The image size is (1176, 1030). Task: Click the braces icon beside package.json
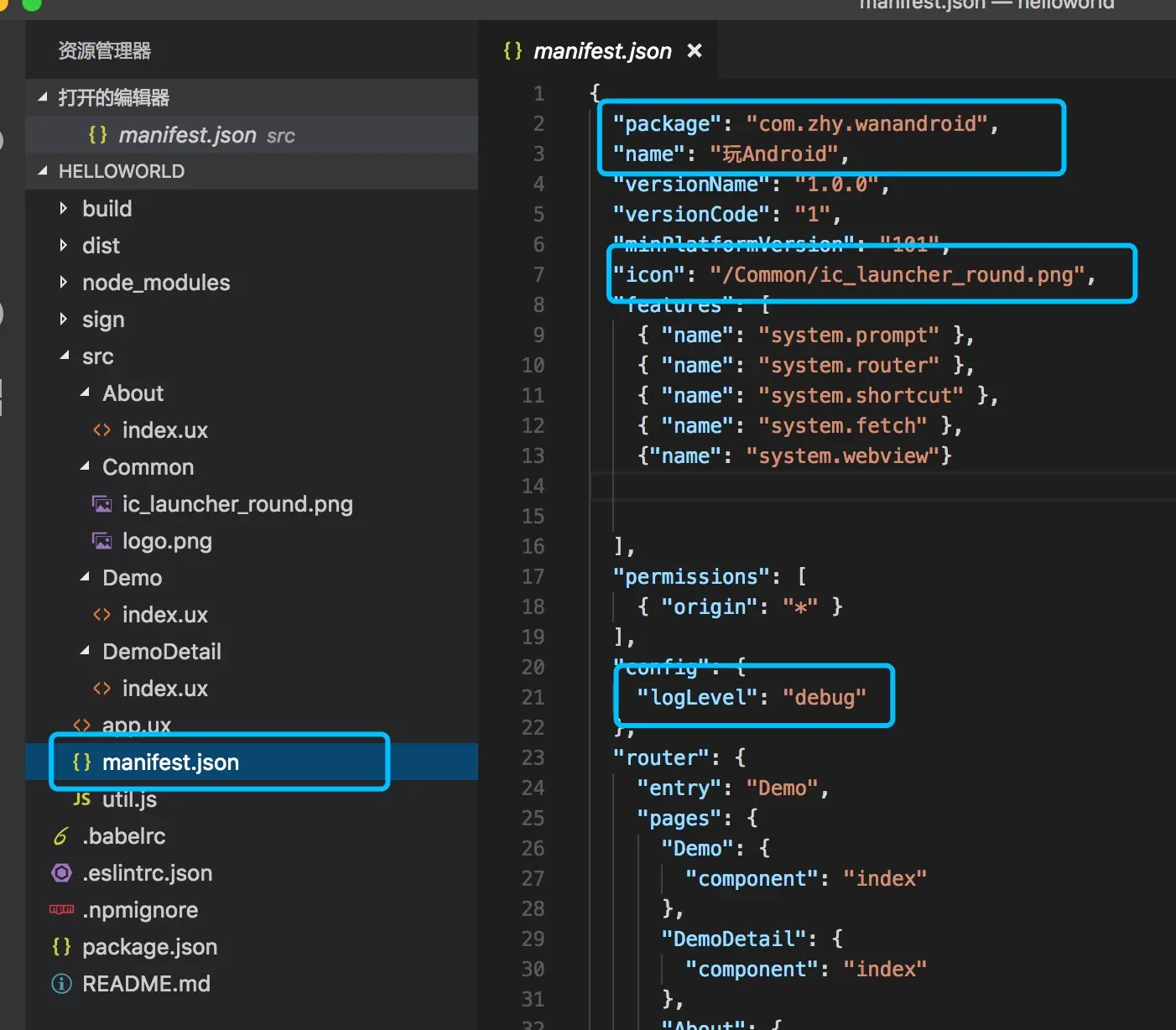click(61, 947)
